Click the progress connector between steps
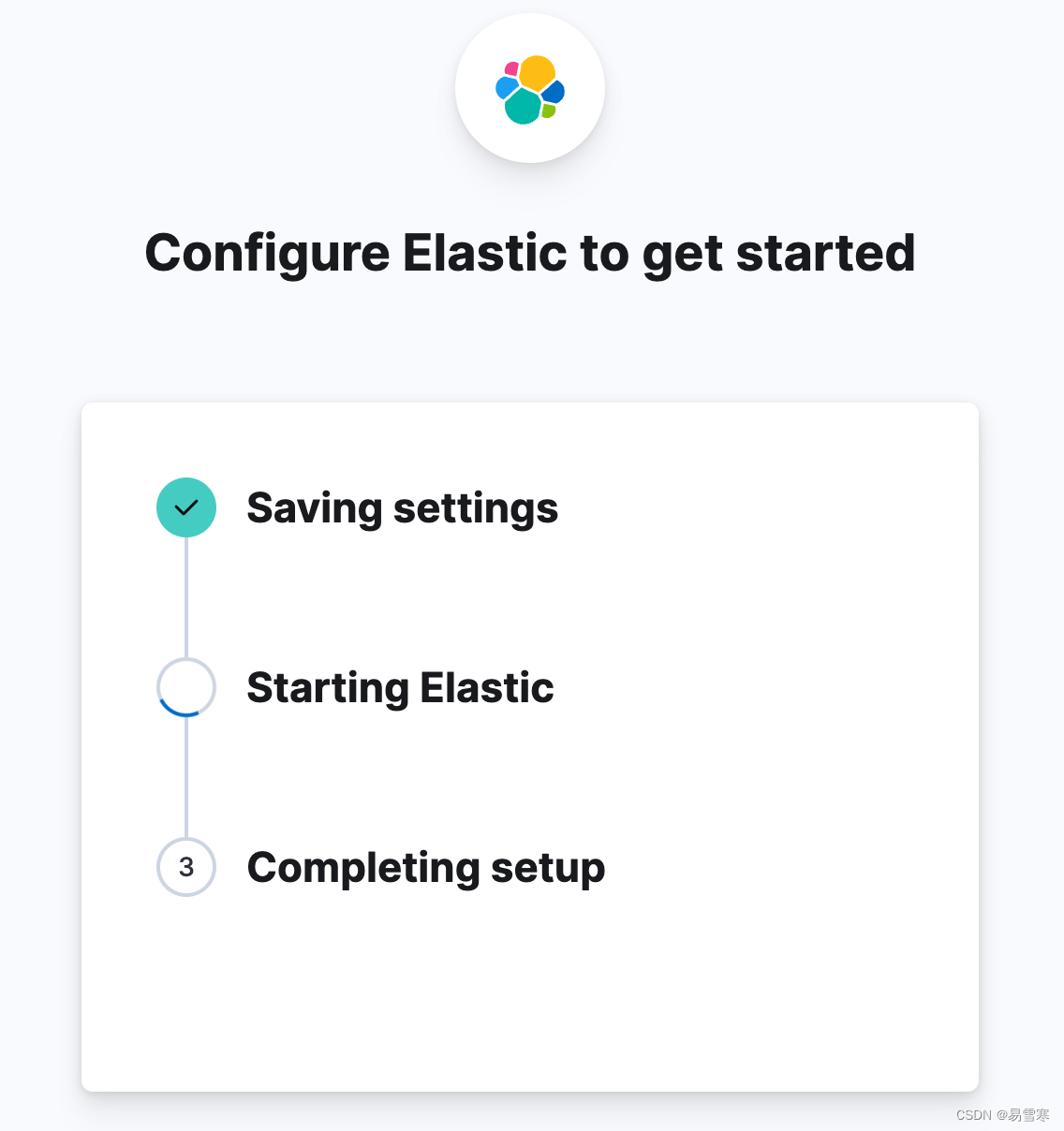 (x=186, y=597)
